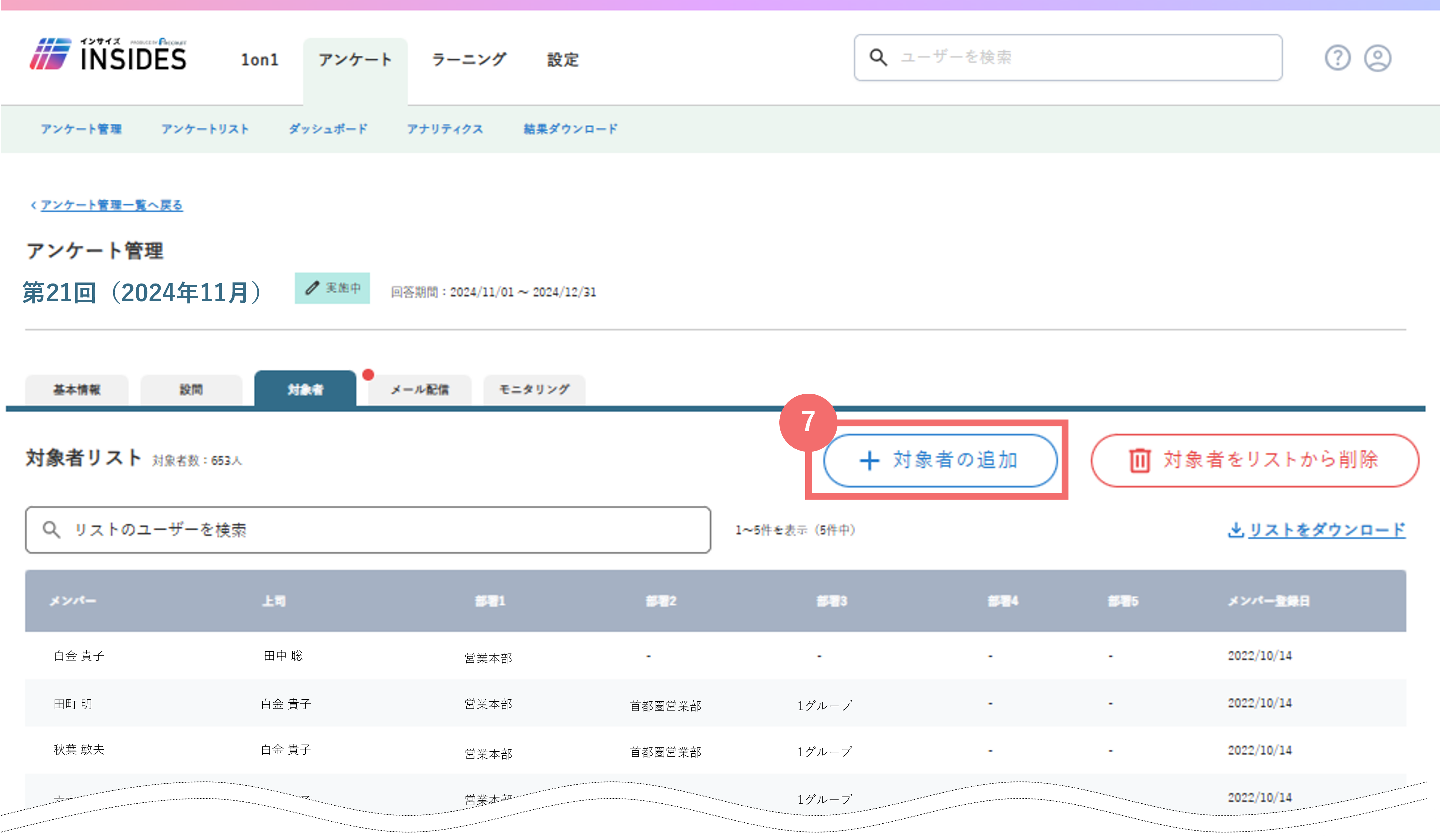Open the ラーニング menu
This screenshot has height=840, width=1440.
[469, 60]
